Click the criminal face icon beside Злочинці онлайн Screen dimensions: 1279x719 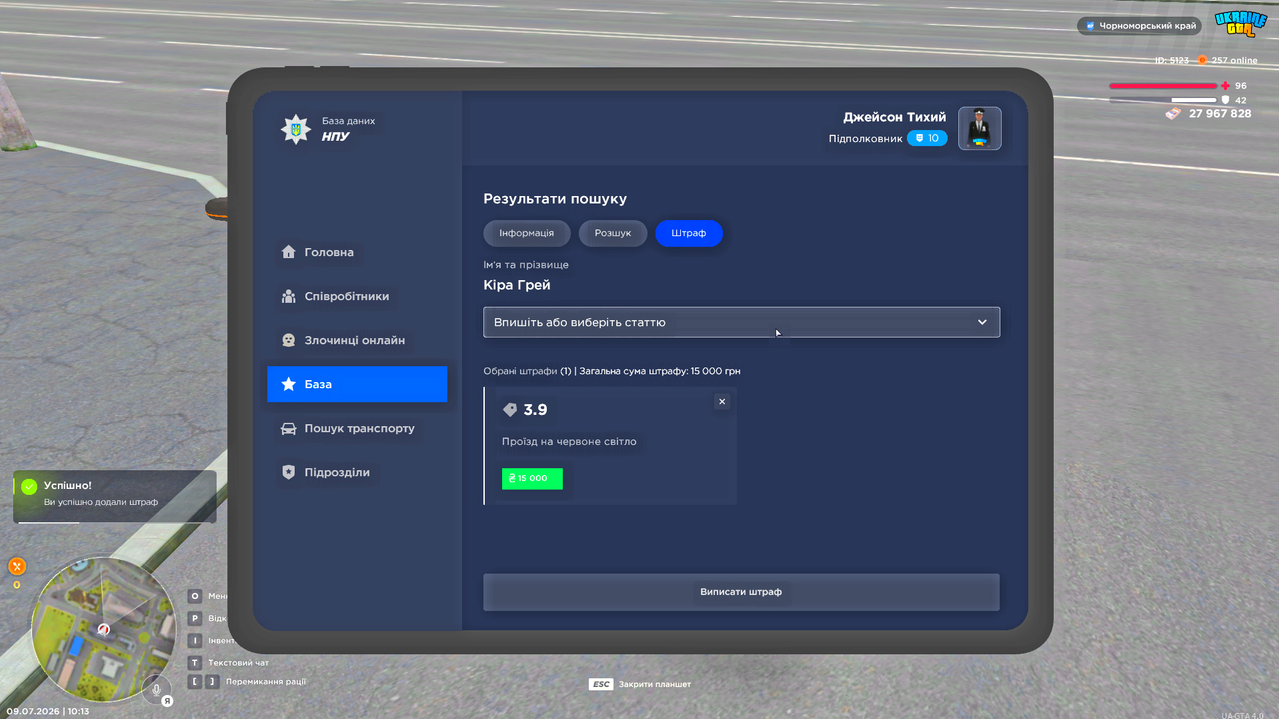coord(289,340)
